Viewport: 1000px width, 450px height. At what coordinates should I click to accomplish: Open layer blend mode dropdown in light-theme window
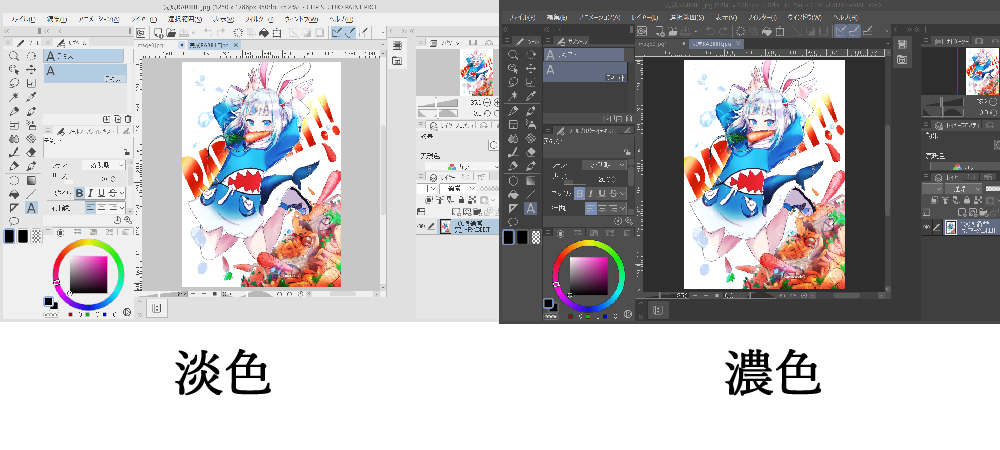(x=459, y=189)
